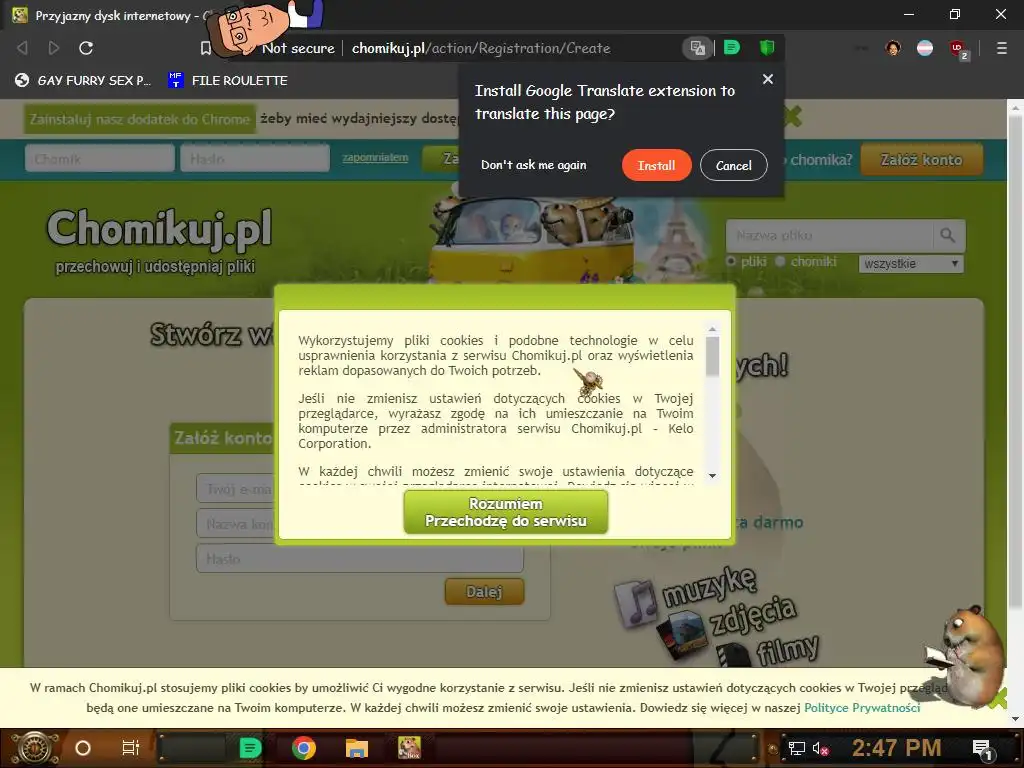This screenshot has width=1024, height=768.
Task: Click the Przyjazny dysk internetowy browser tab
Action: tap(118, 15)
